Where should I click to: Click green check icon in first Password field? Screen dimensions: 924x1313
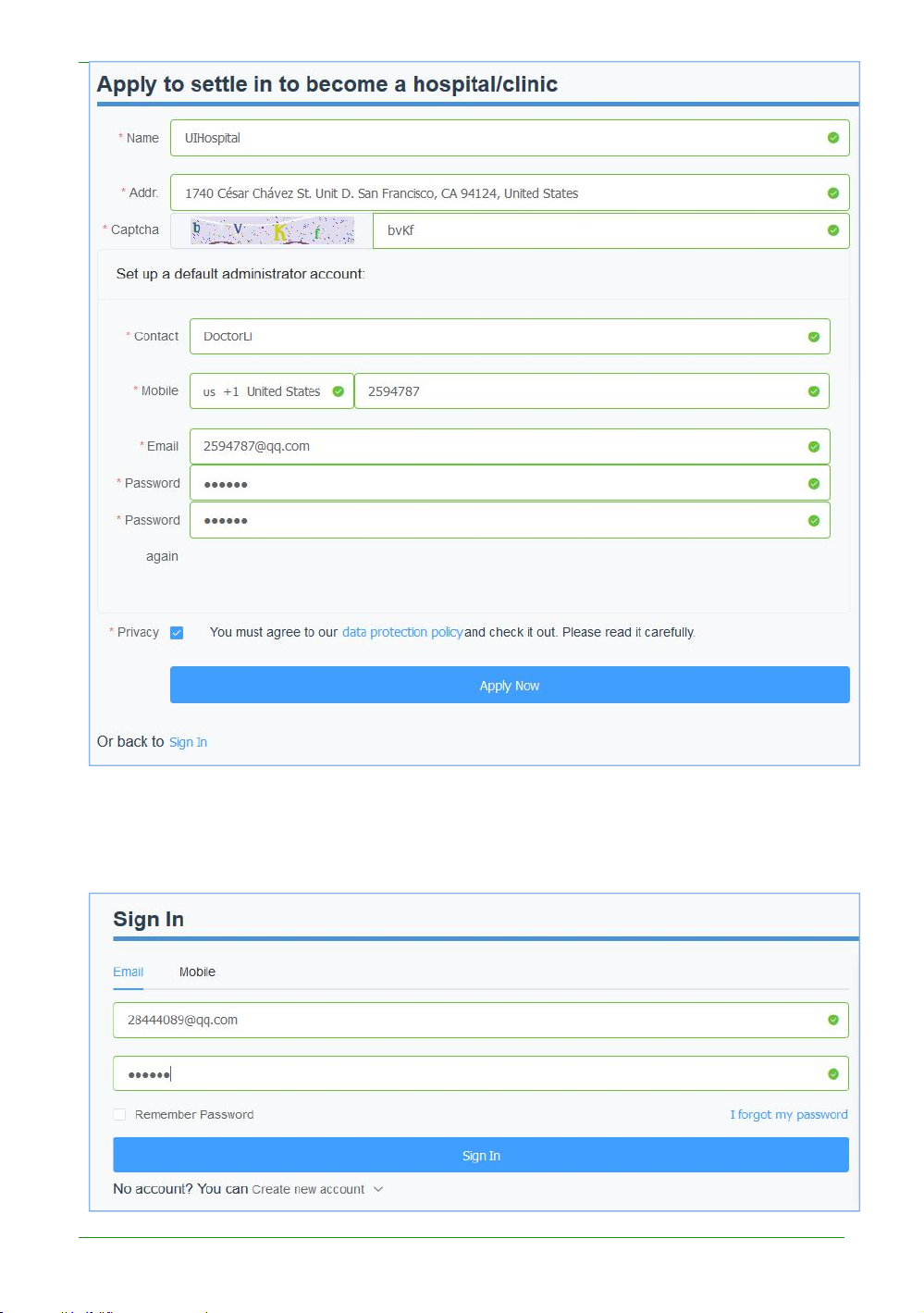tap(814, 484)
